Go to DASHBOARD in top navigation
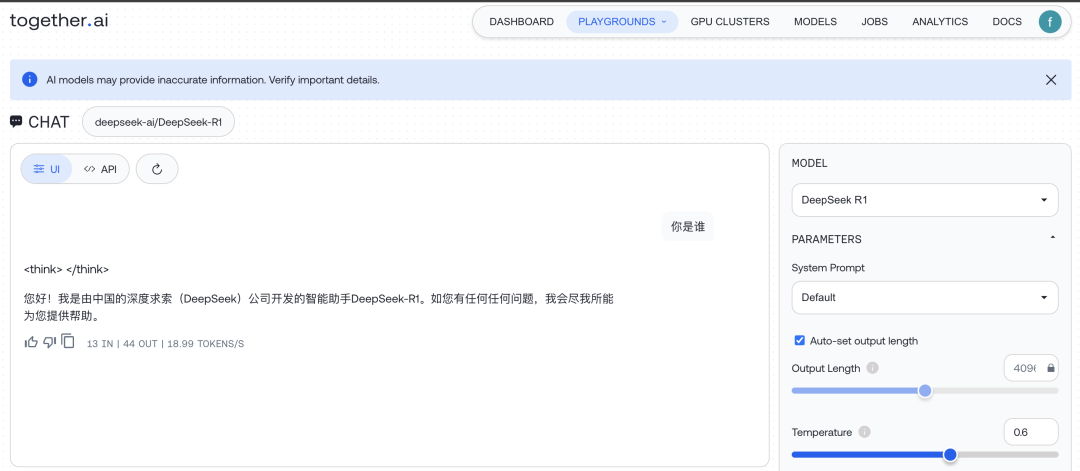1080x471 pixels. 521,21
